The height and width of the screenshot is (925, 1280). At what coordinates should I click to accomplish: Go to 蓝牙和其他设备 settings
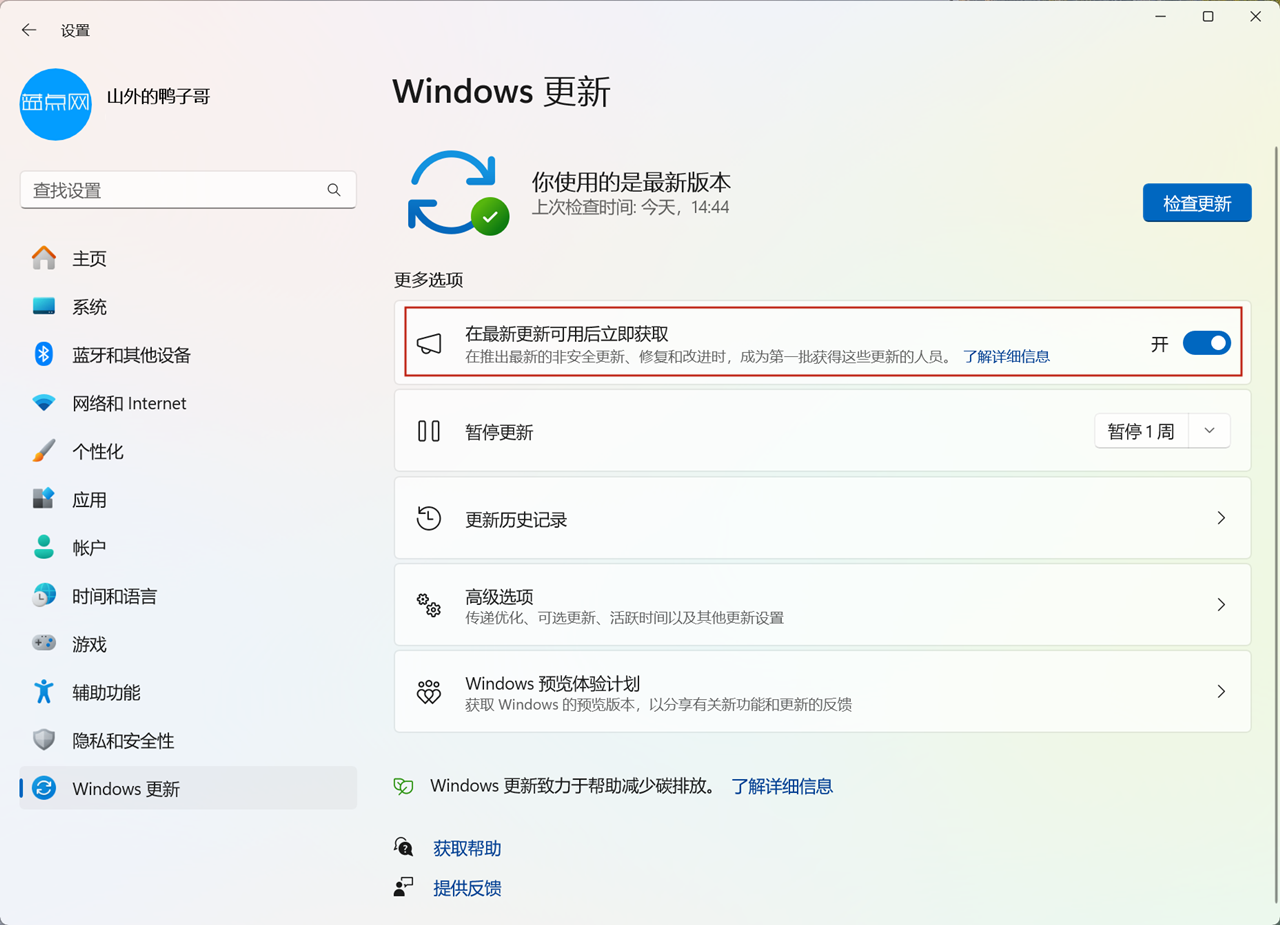coord(188,355)
